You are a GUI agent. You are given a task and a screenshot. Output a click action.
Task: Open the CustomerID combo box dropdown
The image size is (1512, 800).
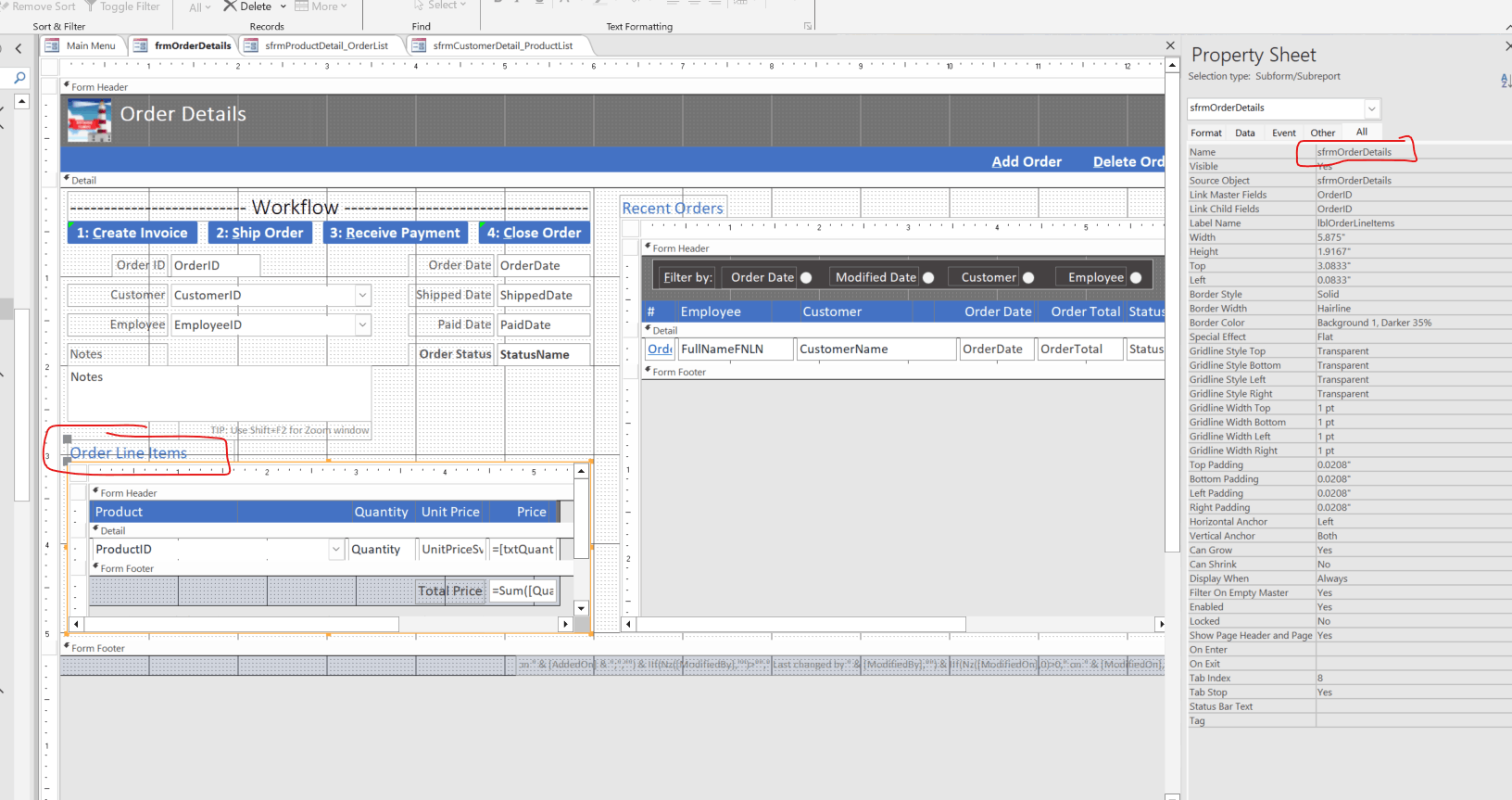pos(362,295)
